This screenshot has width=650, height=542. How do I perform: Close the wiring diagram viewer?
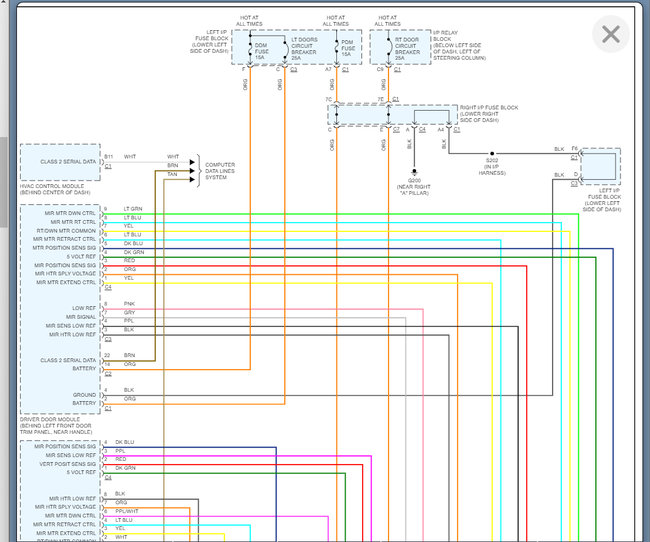point(611,34)
